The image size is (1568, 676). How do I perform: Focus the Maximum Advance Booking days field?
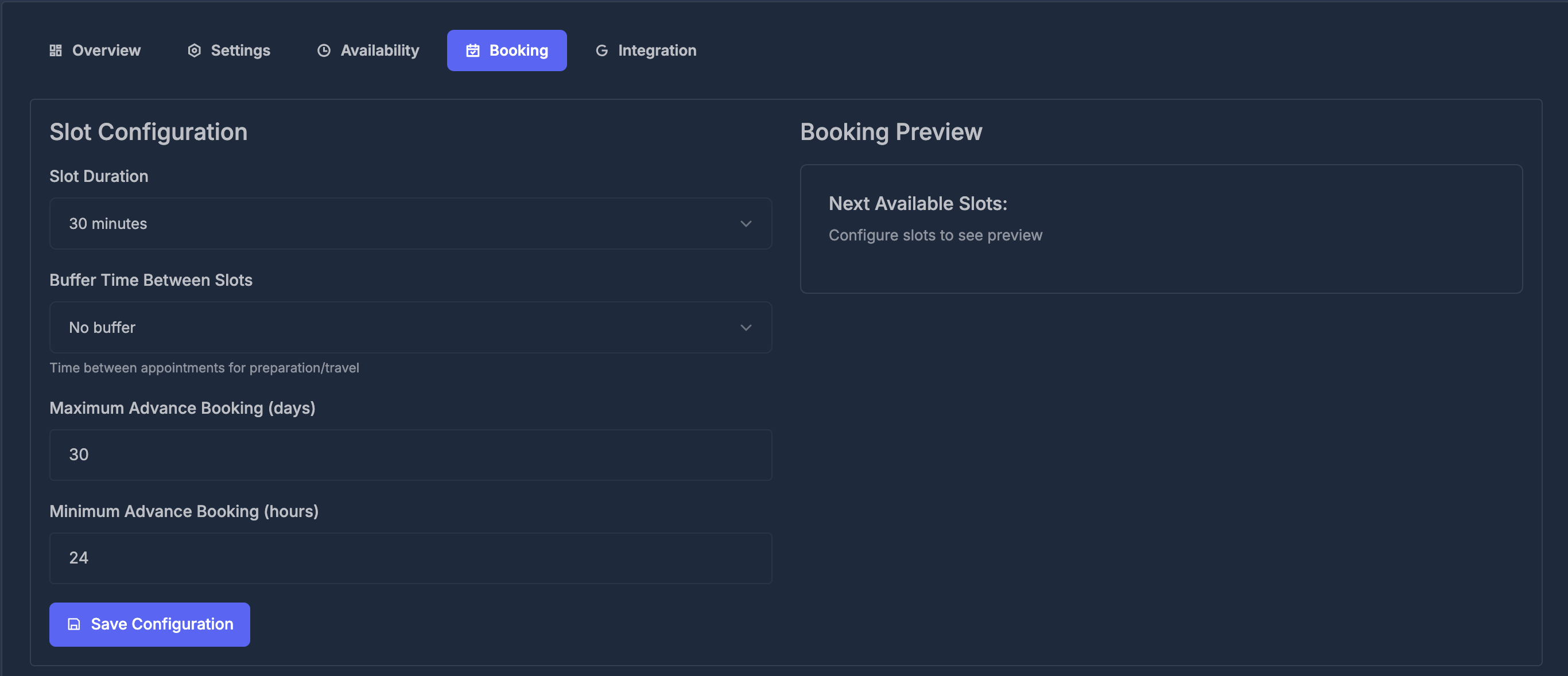pyautogui.click(x=410, y=454)
